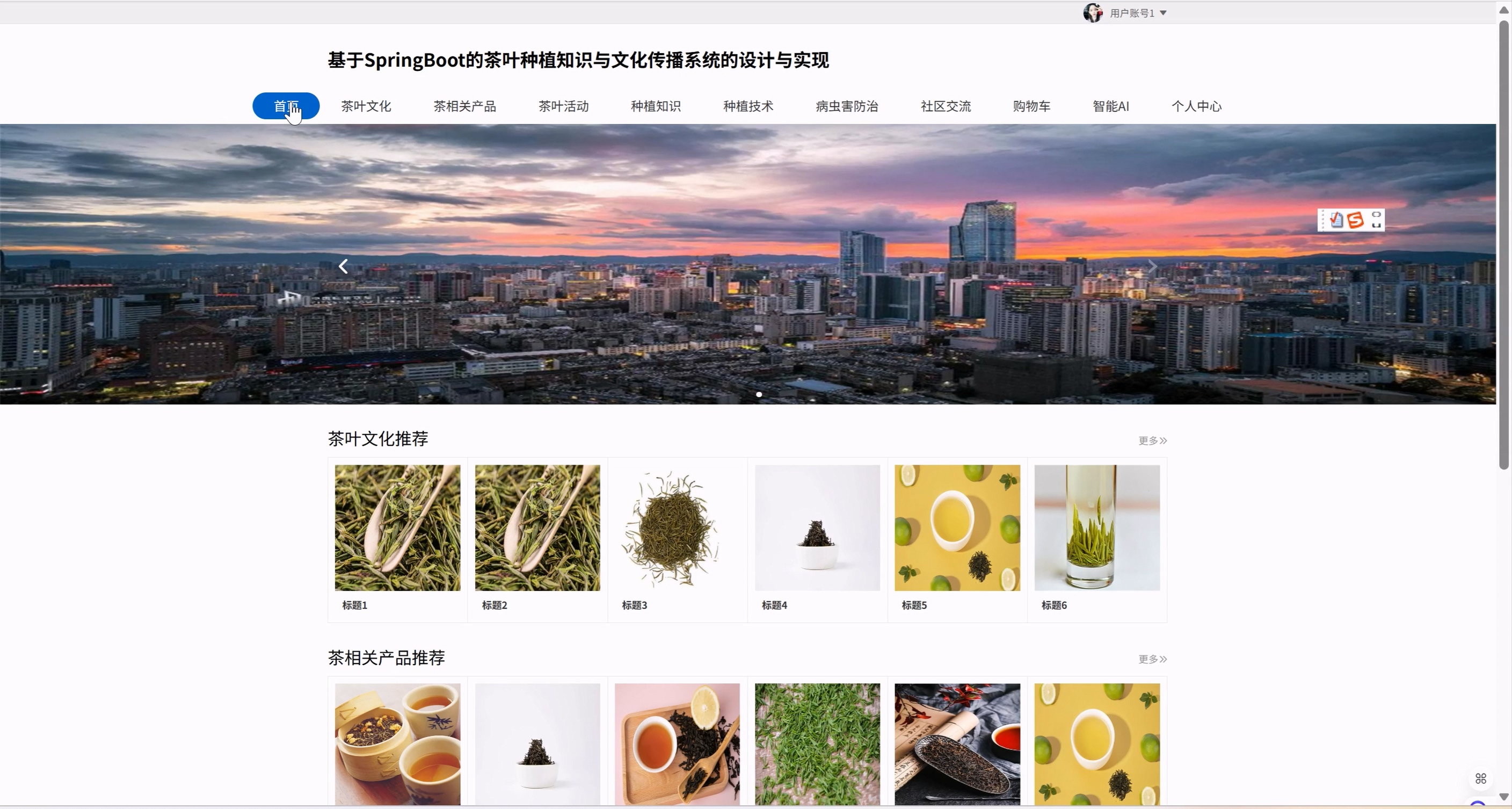The image size is (1512, 809).
Task: Click the scrollbar up arrow
Action: 1503,10
